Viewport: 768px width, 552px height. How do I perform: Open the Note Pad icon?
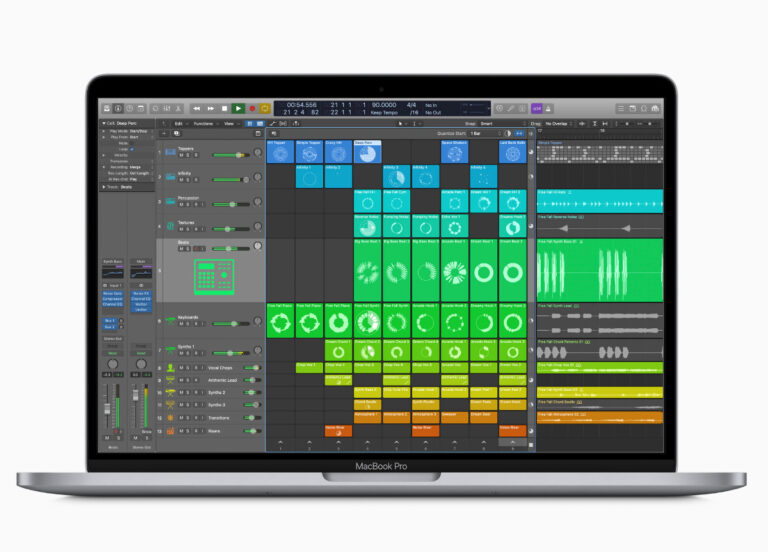click(x=632, y=108)
